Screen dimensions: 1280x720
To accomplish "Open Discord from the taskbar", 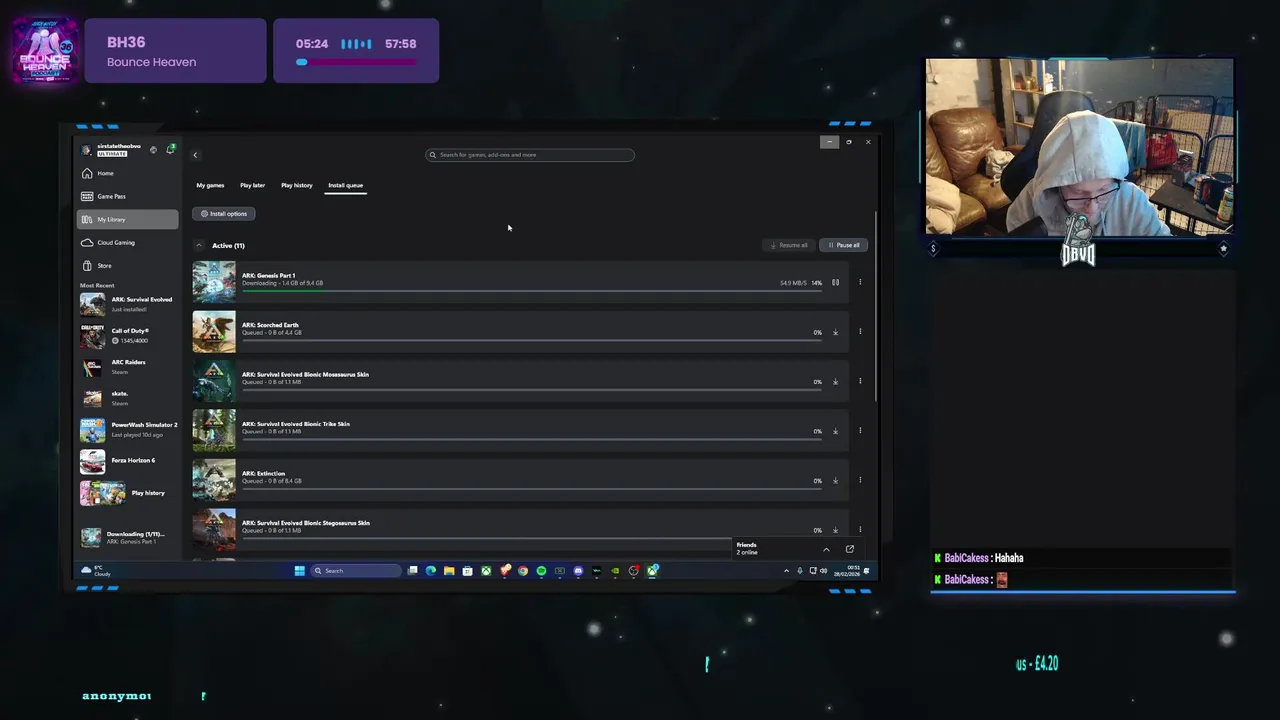I will [578, 571].
